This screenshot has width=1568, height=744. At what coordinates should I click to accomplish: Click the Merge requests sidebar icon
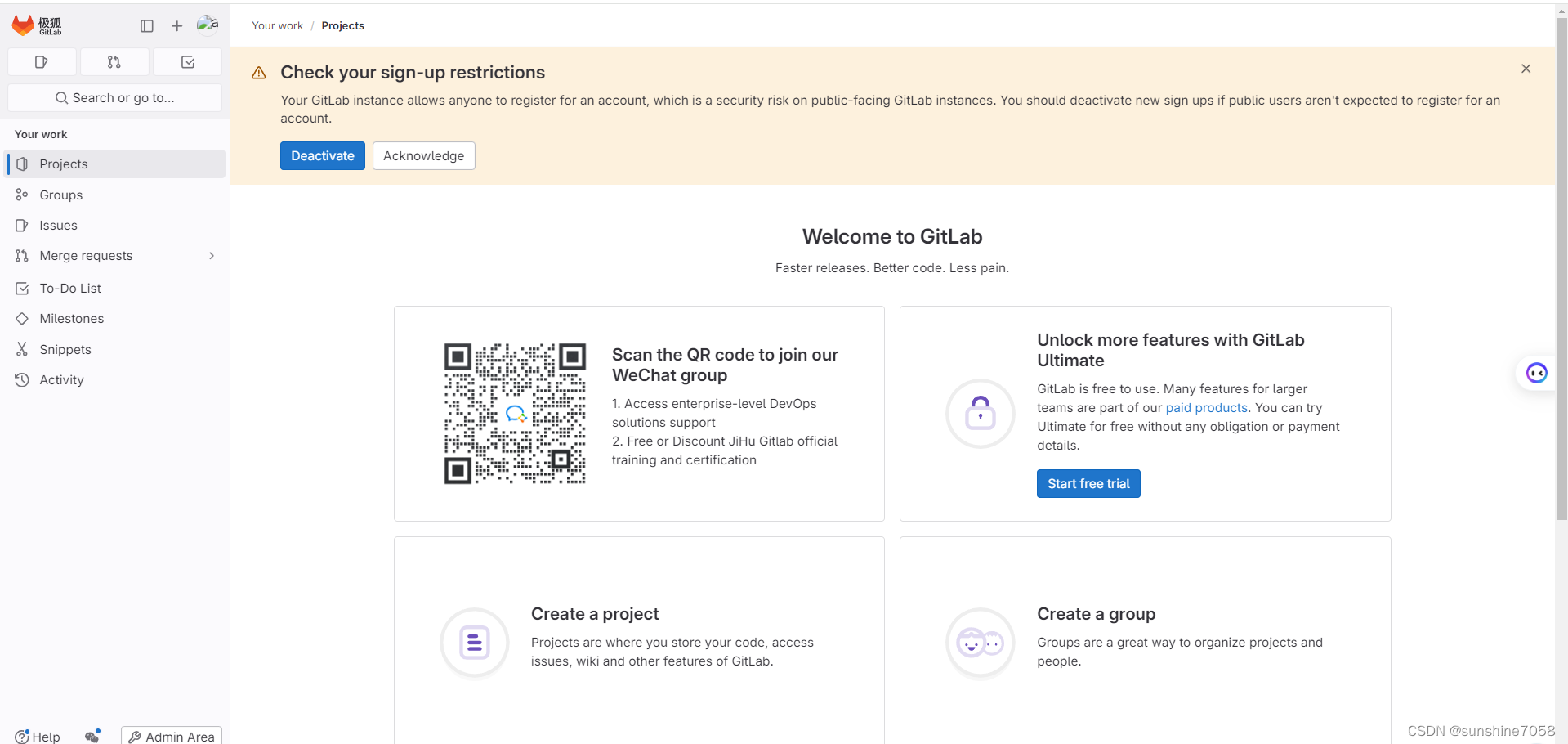point(22,256)
